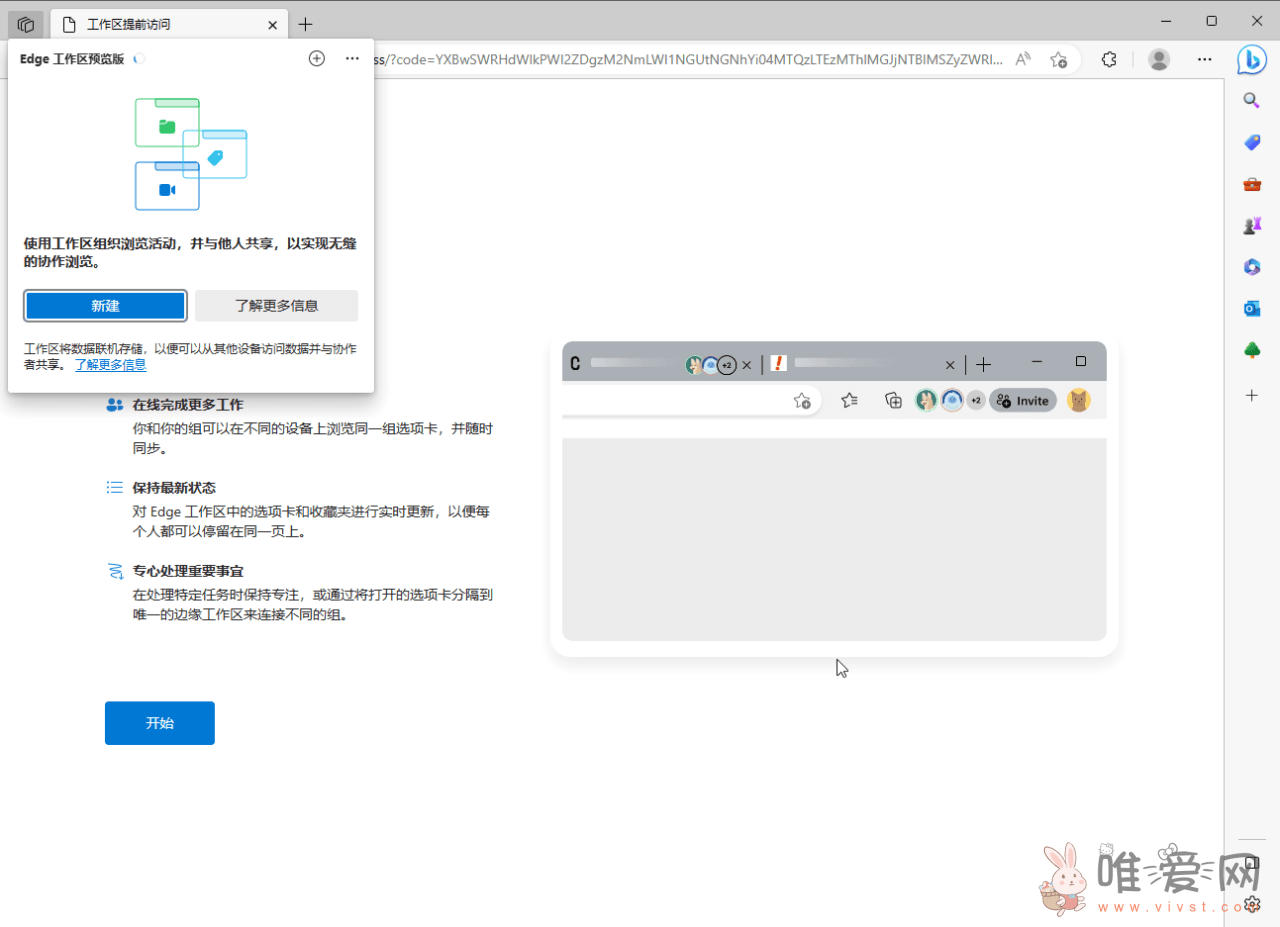Open the more options menu in workspace popup
The height and width of the screenshot is (927, 1280).
click(352, 59)
